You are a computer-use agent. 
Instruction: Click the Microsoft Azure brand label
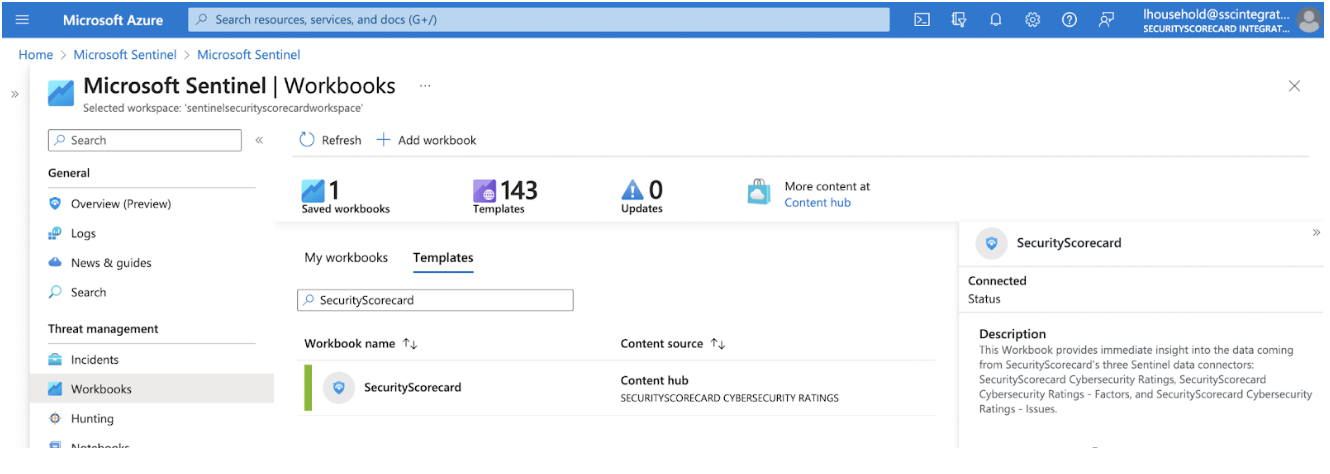[112, 20]
